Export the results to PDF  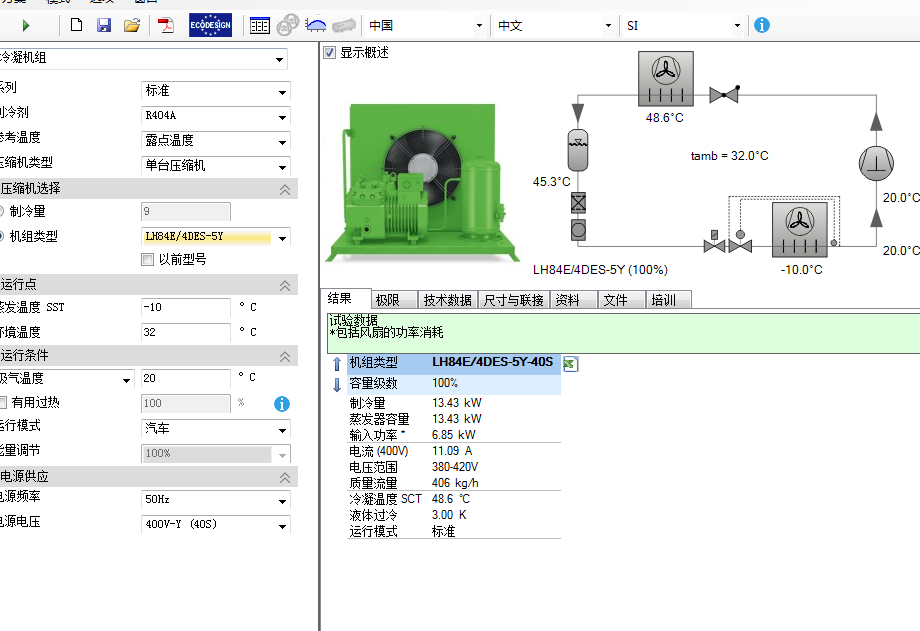coord(166,25)
